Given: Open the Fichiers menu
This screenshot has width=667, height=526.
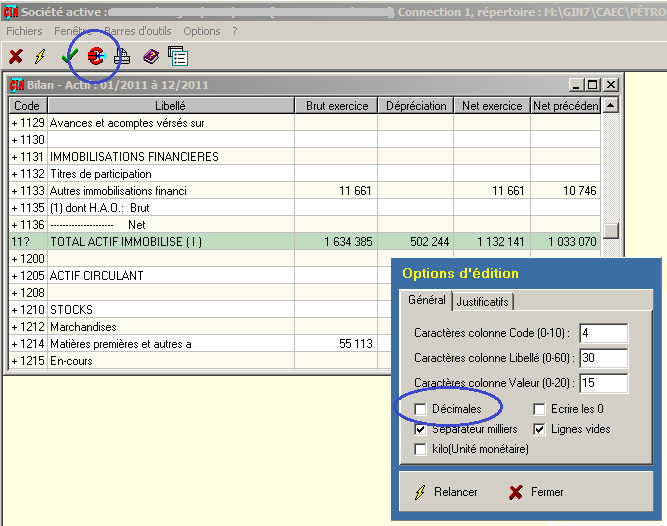Looking at the screenshot, I should pyautogui.click(x=24, y=31).
